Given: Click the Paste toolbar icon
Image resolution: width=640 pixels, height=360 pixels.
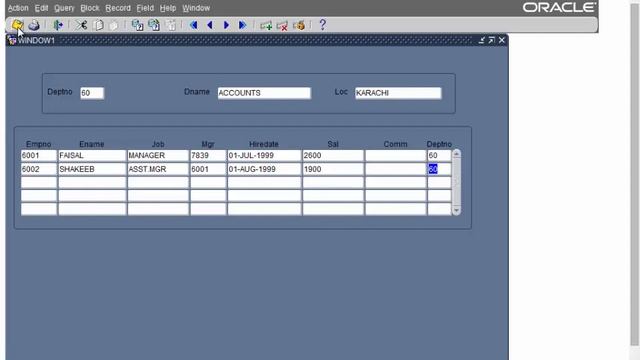Looking at the screenshot, I should pyautogui.click(x=114, y=25).
